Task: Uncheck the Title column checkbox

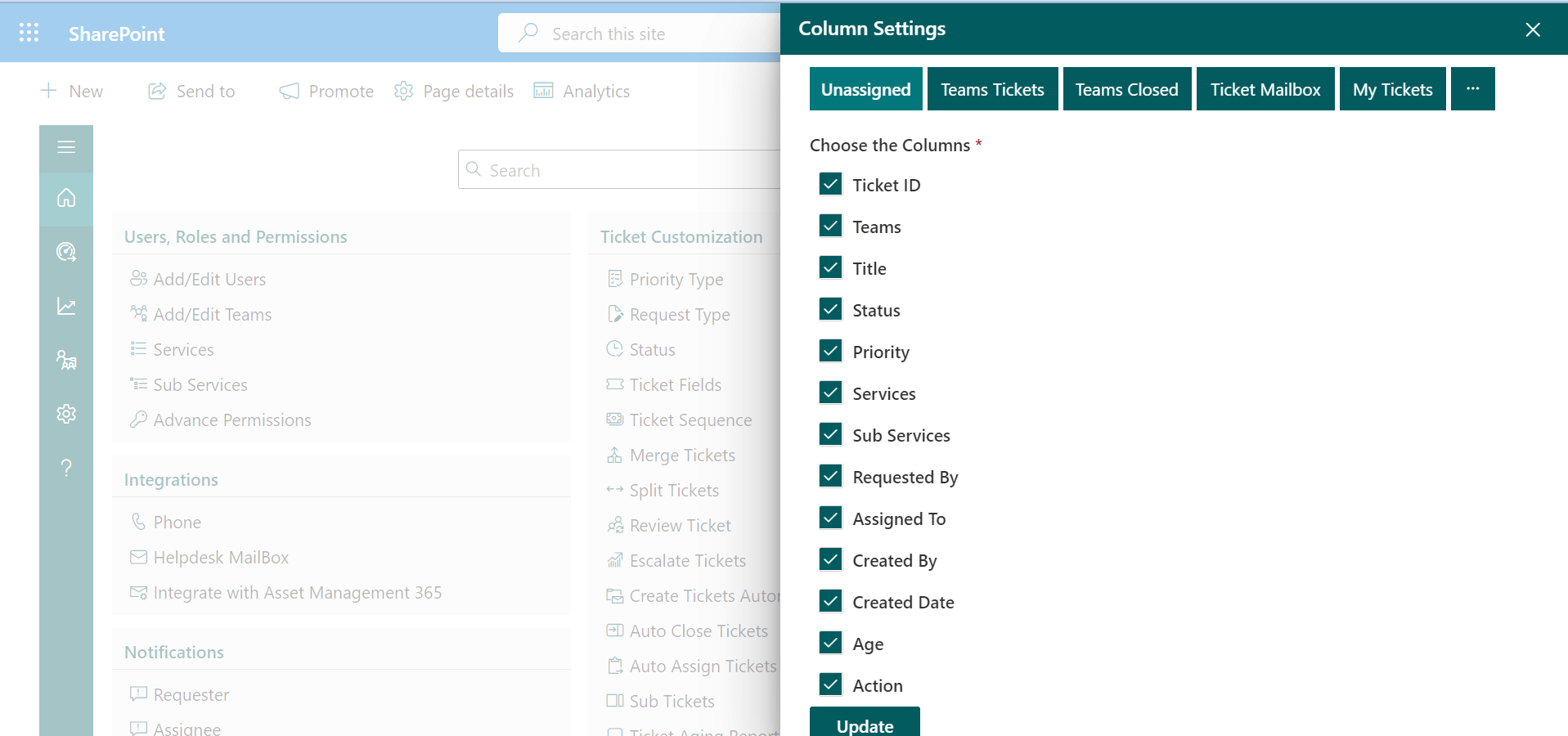Action: (831, 267)
